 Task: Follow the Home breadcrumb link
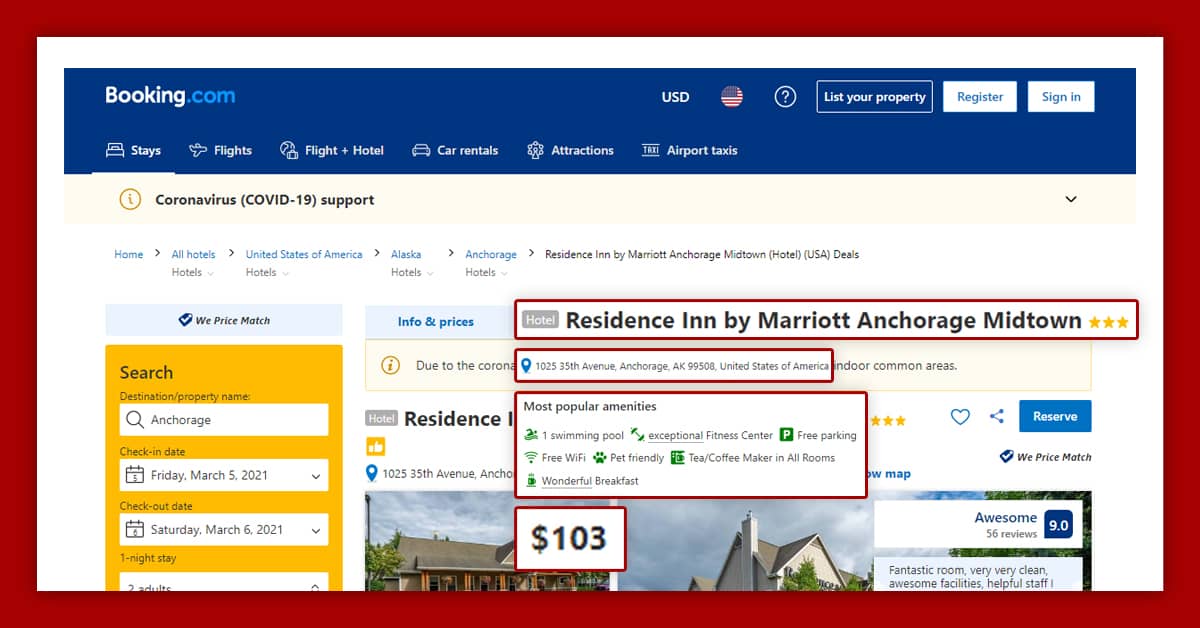point(128,254)
